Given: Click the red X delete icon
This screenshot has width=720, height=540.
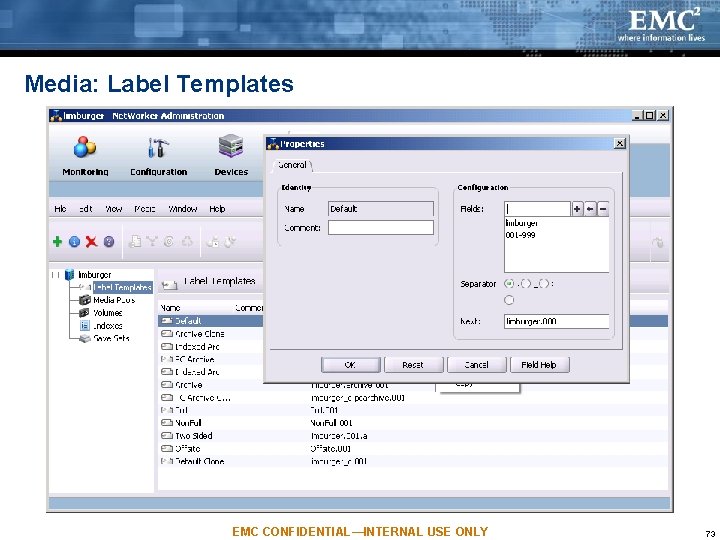Looking at the screenshot, I should coord(91,242).
